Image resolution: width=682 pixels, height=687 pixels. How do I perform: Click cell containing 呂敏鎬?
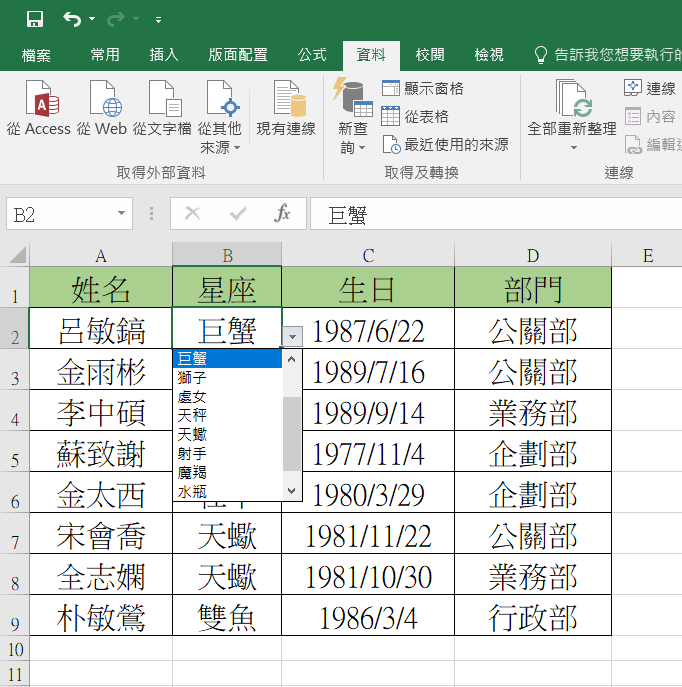(x=101, y=328)
